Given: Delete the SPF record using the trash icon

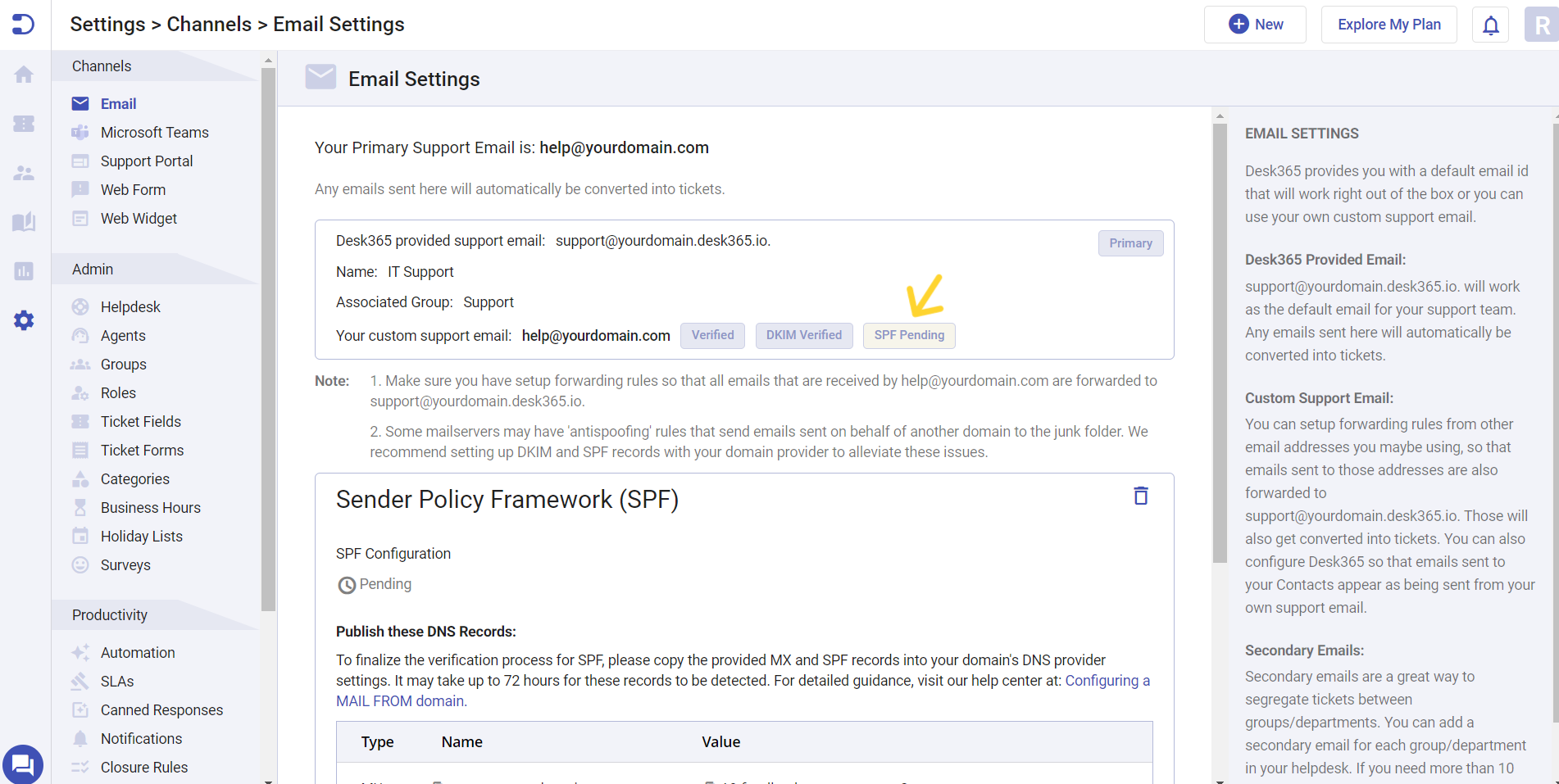Looking at the screenshot, I should click(x=1141, y=496).
